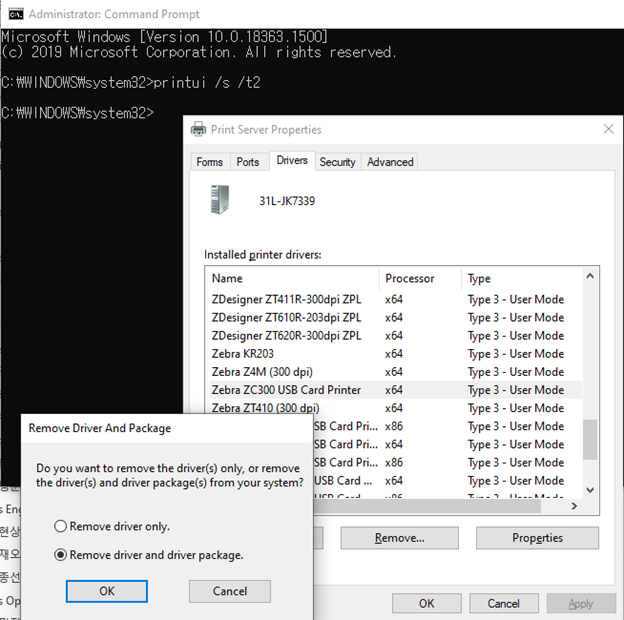Select the Zebra KR203 driver row
Image resolution: width=624 pixels, height=620 pixels.
coord(243,354)
